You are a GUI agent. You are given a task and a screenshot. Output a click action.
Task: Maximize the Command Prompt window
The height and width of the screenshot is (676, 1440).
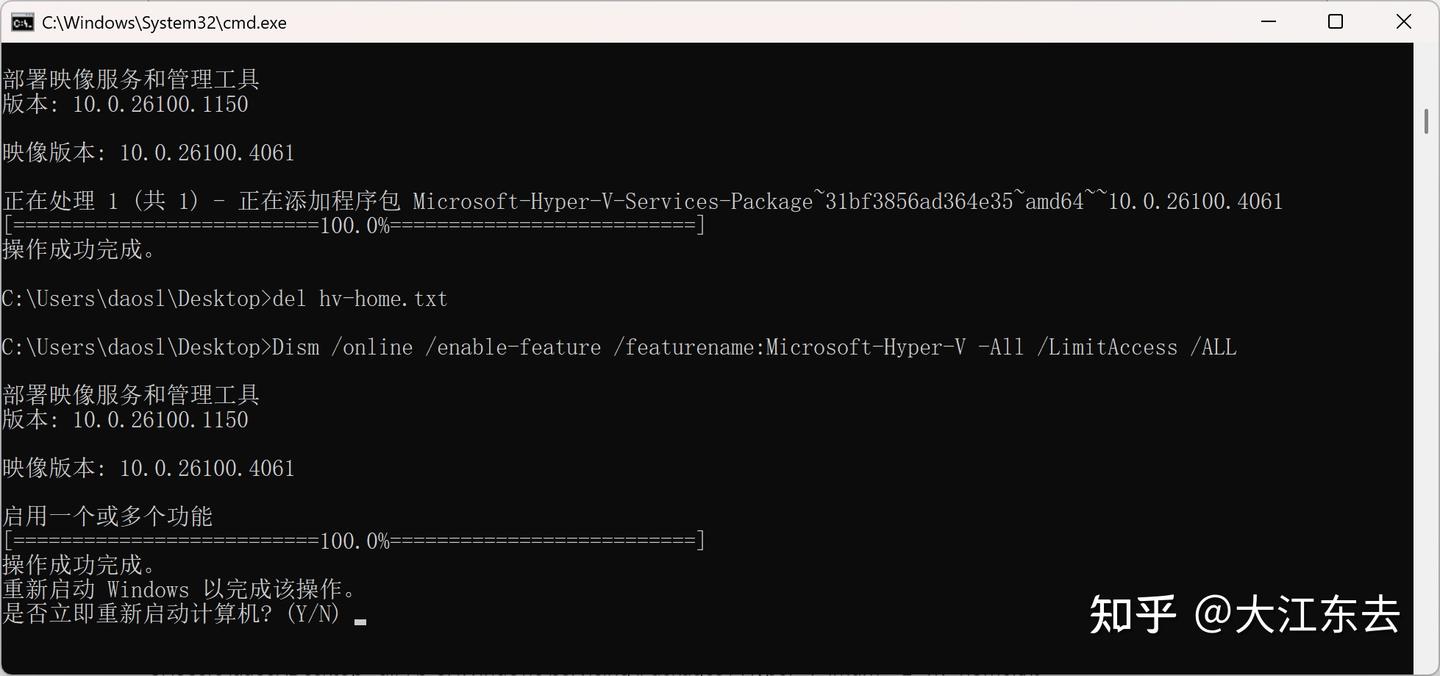coord(1335,21)
